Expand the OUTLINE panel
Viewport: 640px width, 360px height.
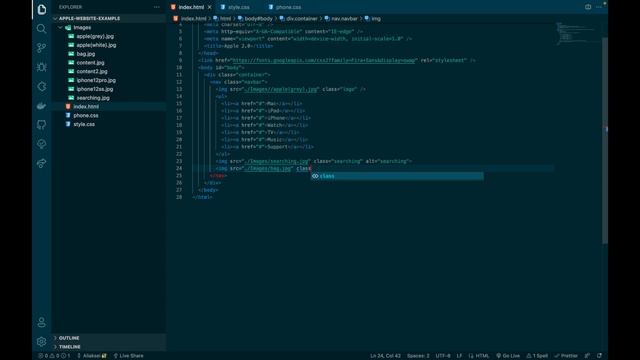click(69, 338)
